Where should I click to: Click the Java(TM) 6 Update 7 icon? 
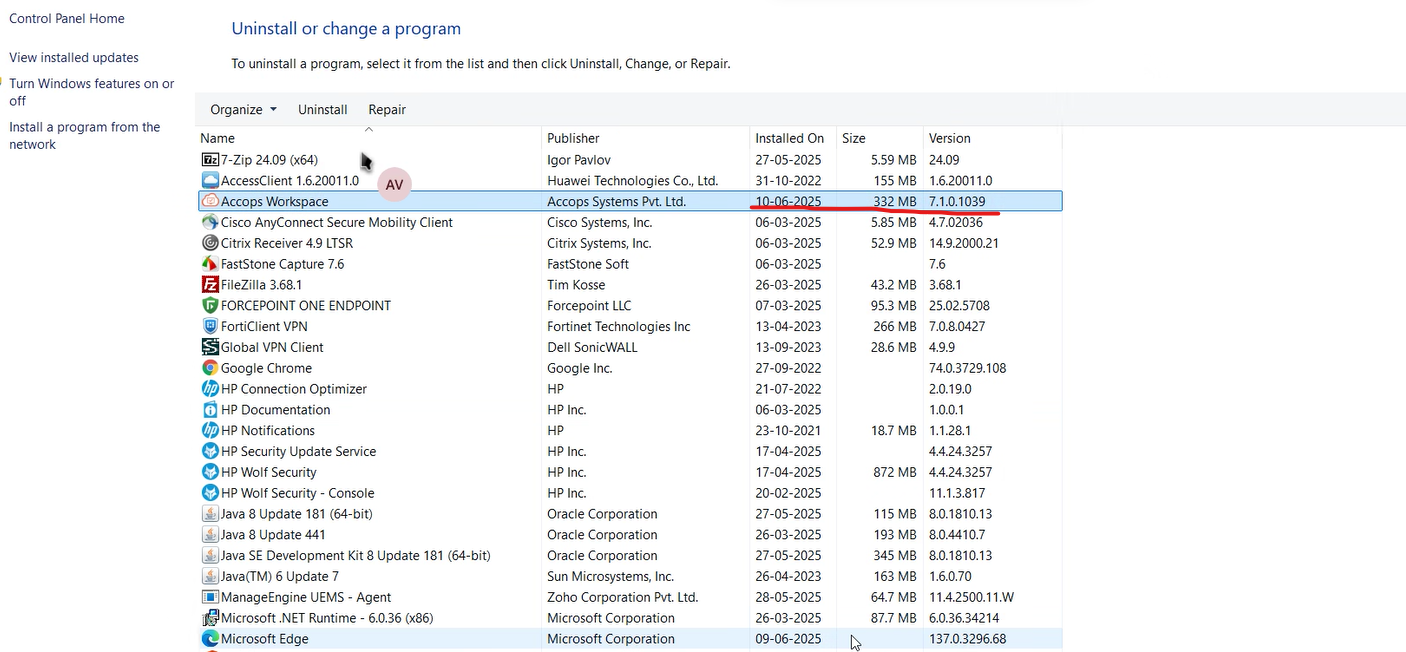point(210,577)
